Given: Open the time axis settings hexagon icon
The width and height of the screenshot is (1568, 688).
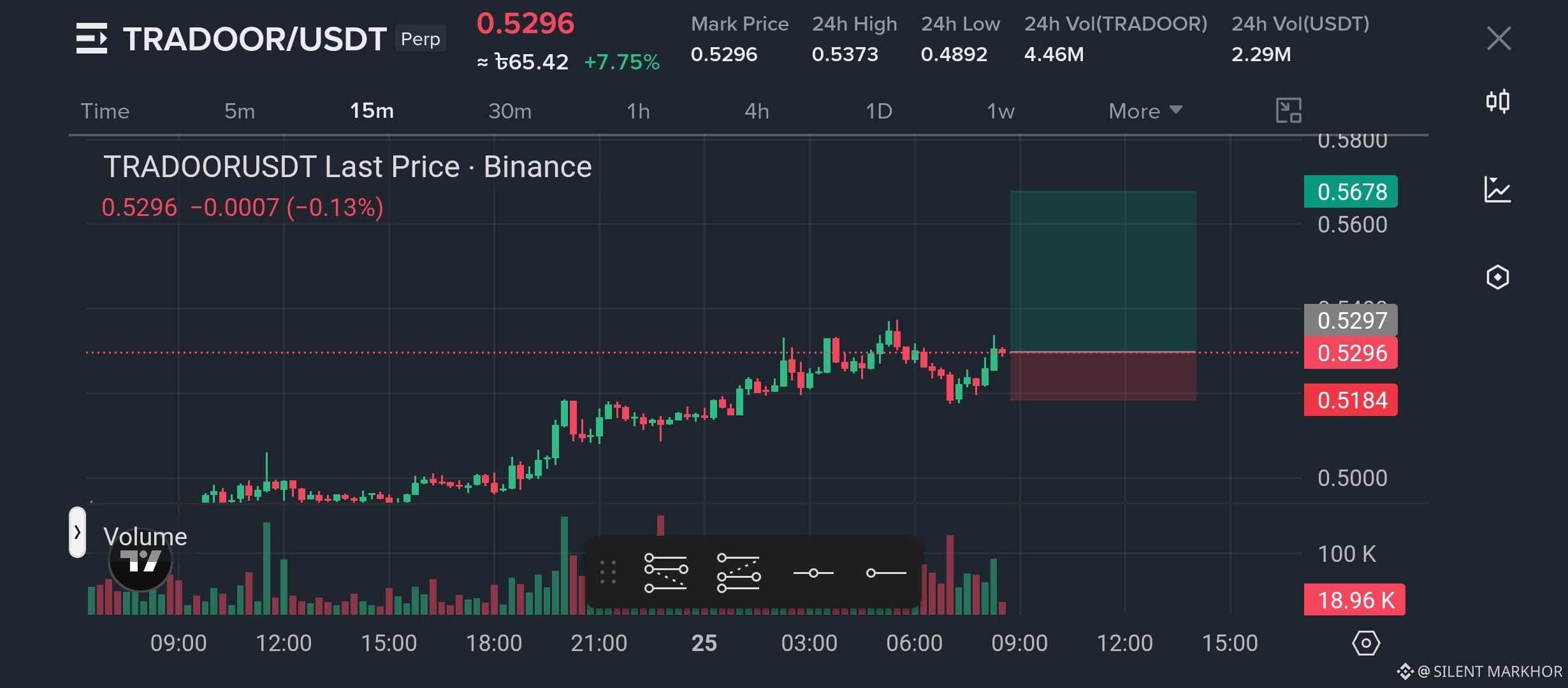Looking at the screenshot, I should [1366, 643].
